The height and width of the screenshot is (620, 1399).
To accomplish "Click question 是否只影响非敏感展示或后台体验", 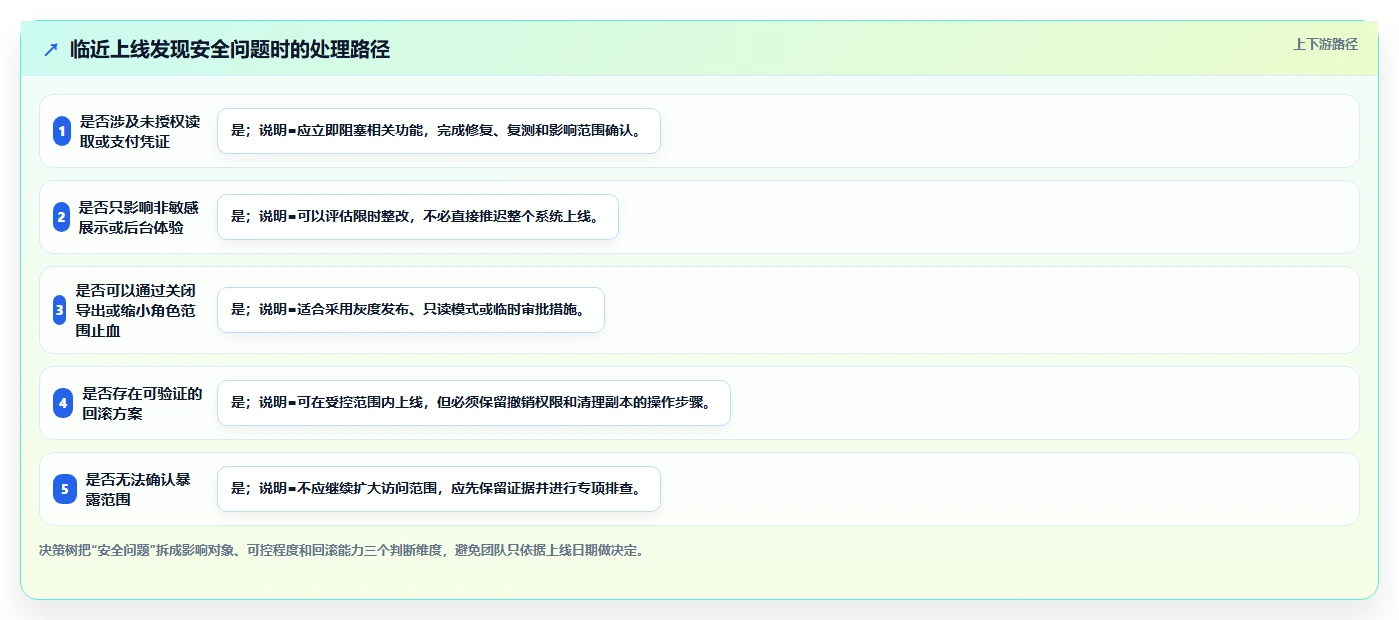I will (139, 217).
